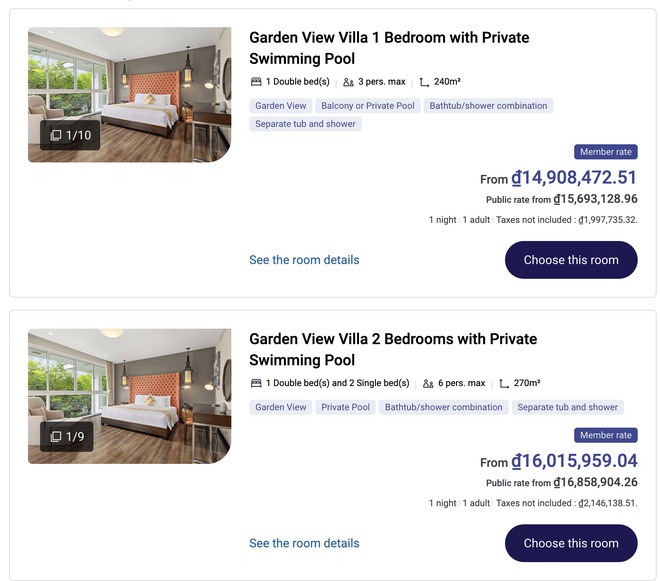Click guests icon beside 6 pers. max
Viewport: 660px width, 581px height.
coord(428,383)
